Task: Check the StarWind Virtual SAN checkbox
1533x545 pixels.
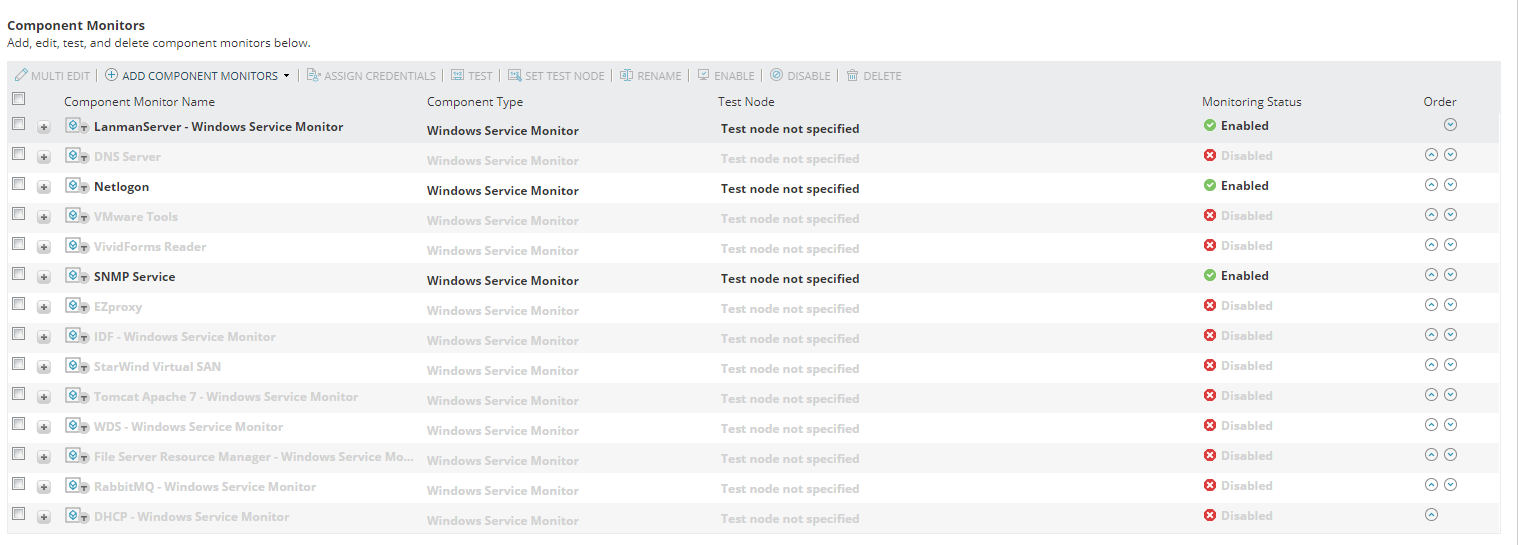Action: (18, 365)
